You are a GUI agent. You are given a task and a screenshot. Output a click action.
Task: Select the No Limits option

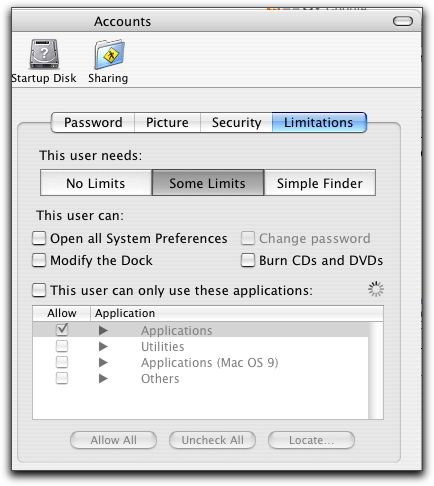click(96, 183)
